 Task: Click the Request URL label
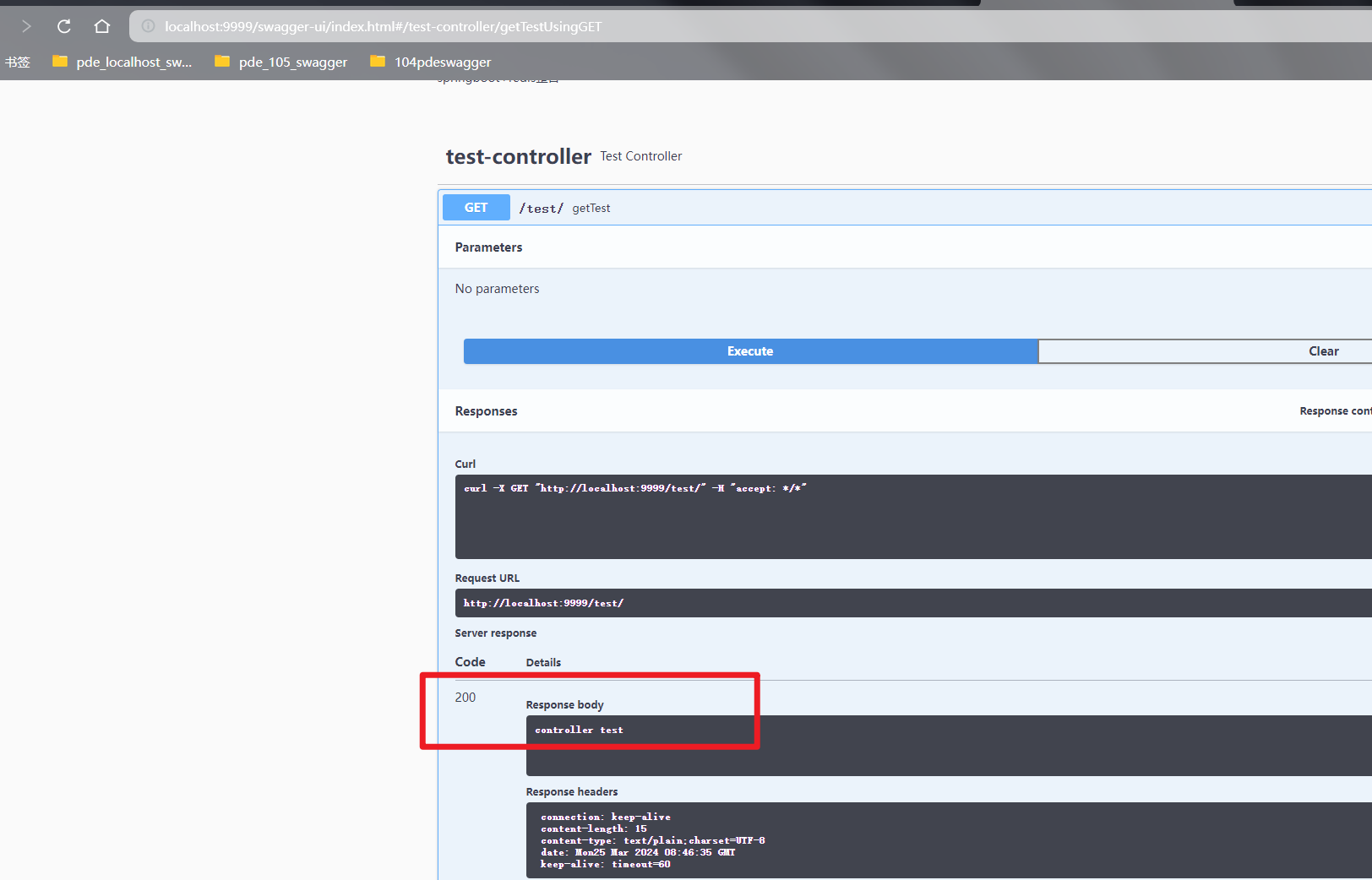pos(487,579)
